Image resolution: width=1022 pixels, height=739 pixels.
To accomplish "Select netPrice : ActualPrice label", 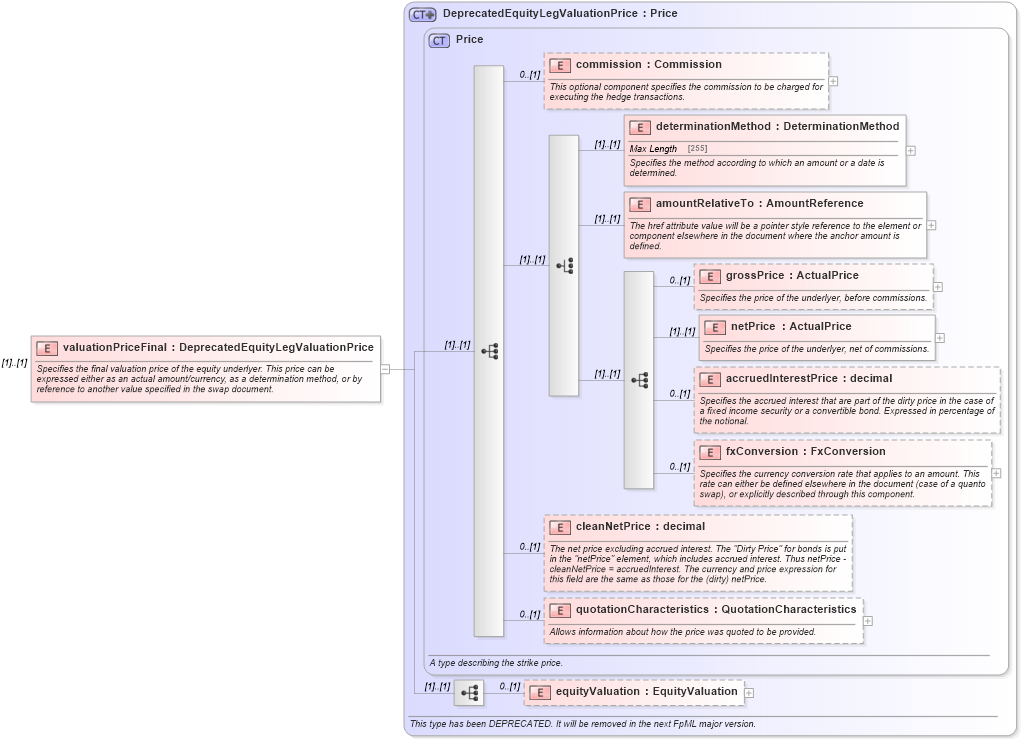I will point(791,326).
